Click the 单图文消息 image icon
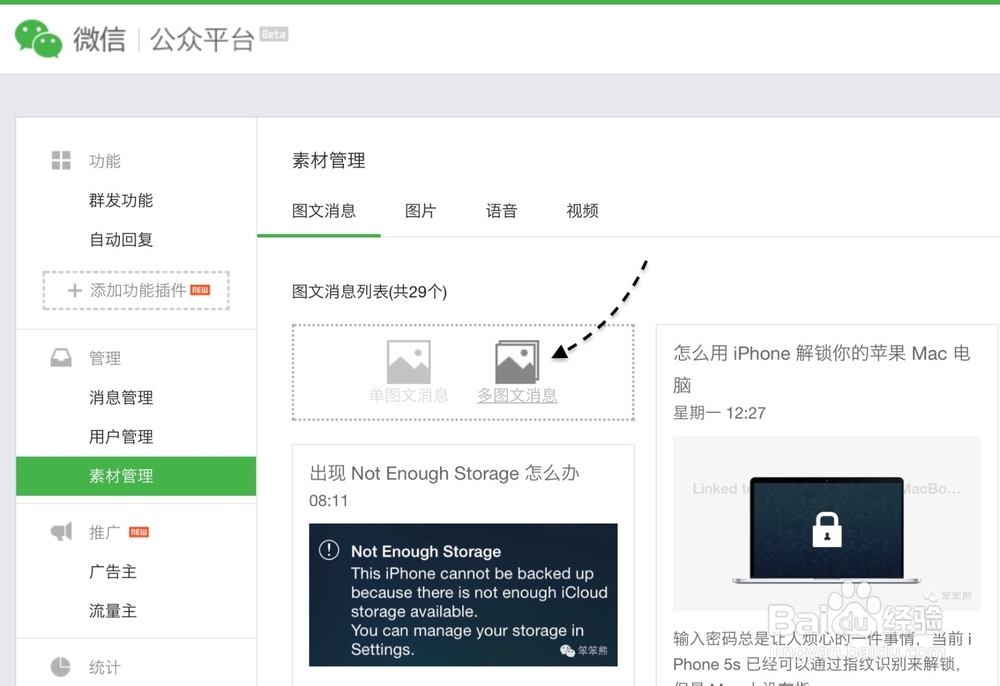Image resolution: width=1000 pixels, height=686 pixels. click(x=409, y=362)
